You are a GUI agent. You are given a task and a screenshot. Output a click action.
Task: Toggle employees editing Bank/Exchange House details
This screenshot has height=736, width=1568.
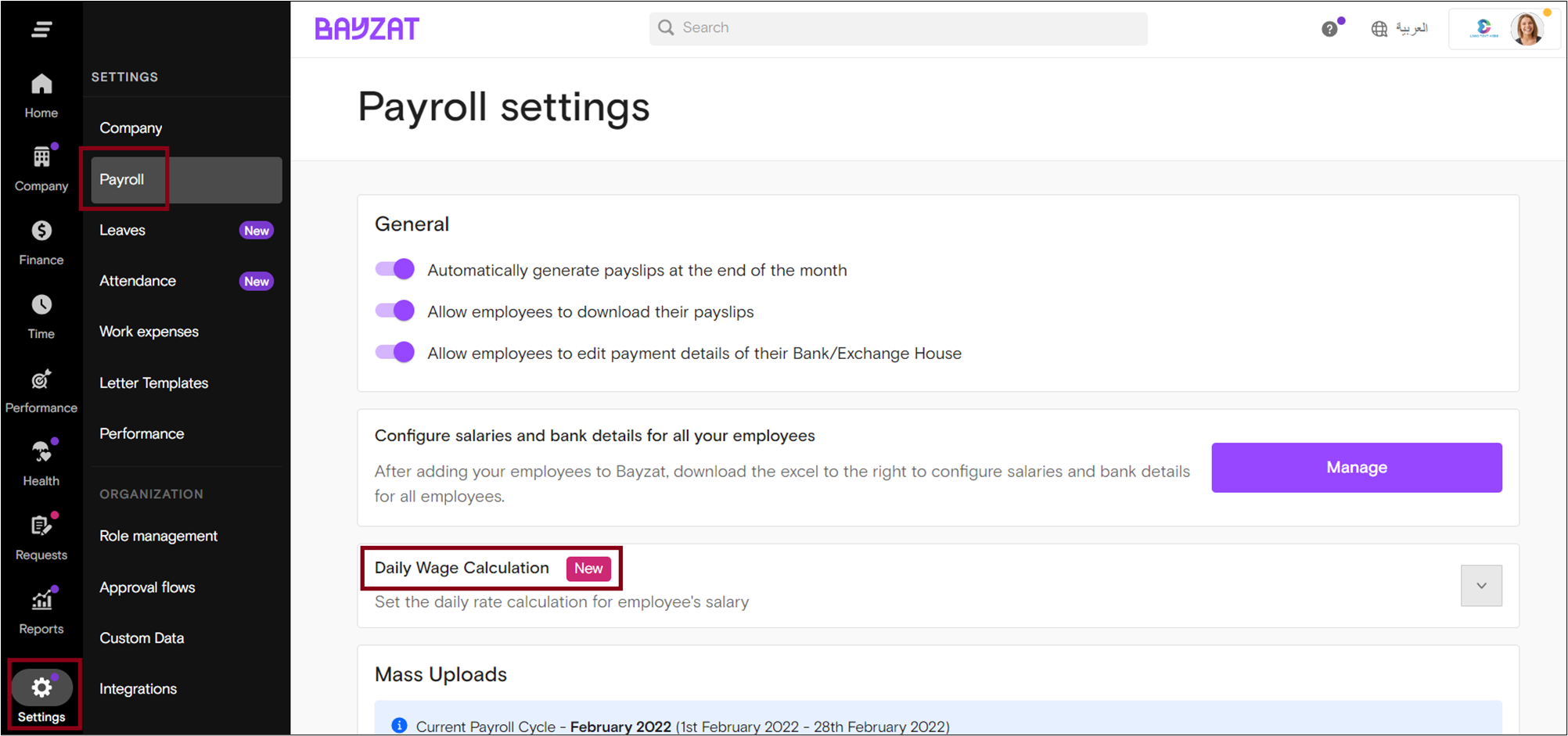coord(395,353)
